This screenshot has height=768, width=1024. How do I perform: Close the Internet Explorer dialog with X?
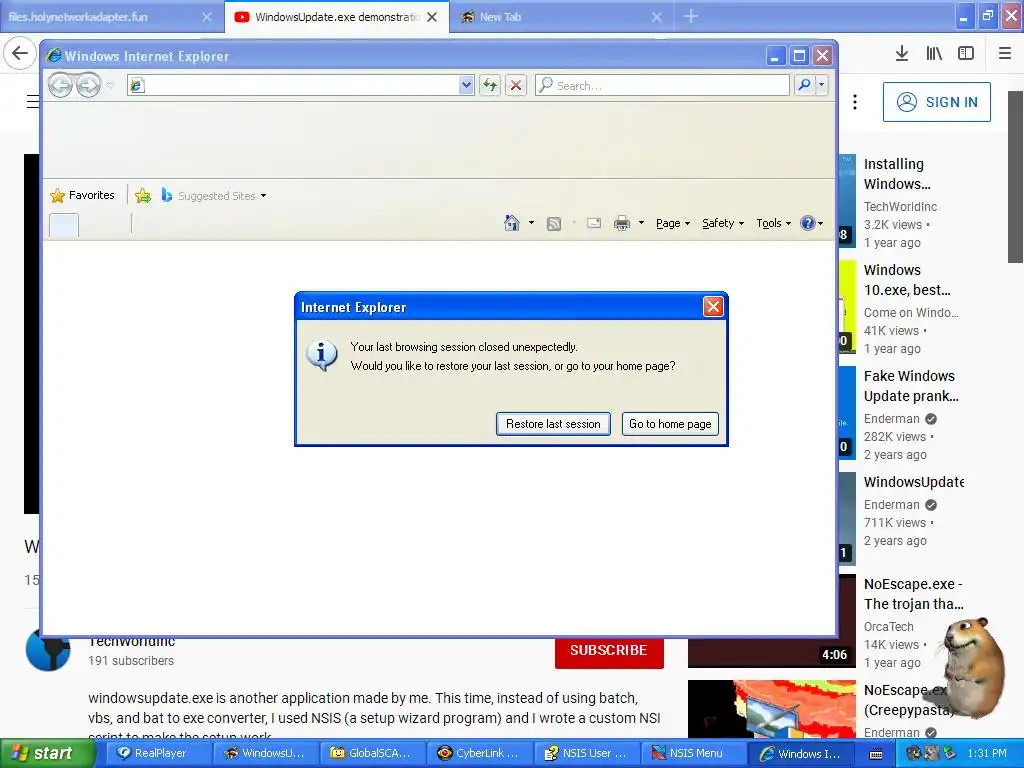712,306
